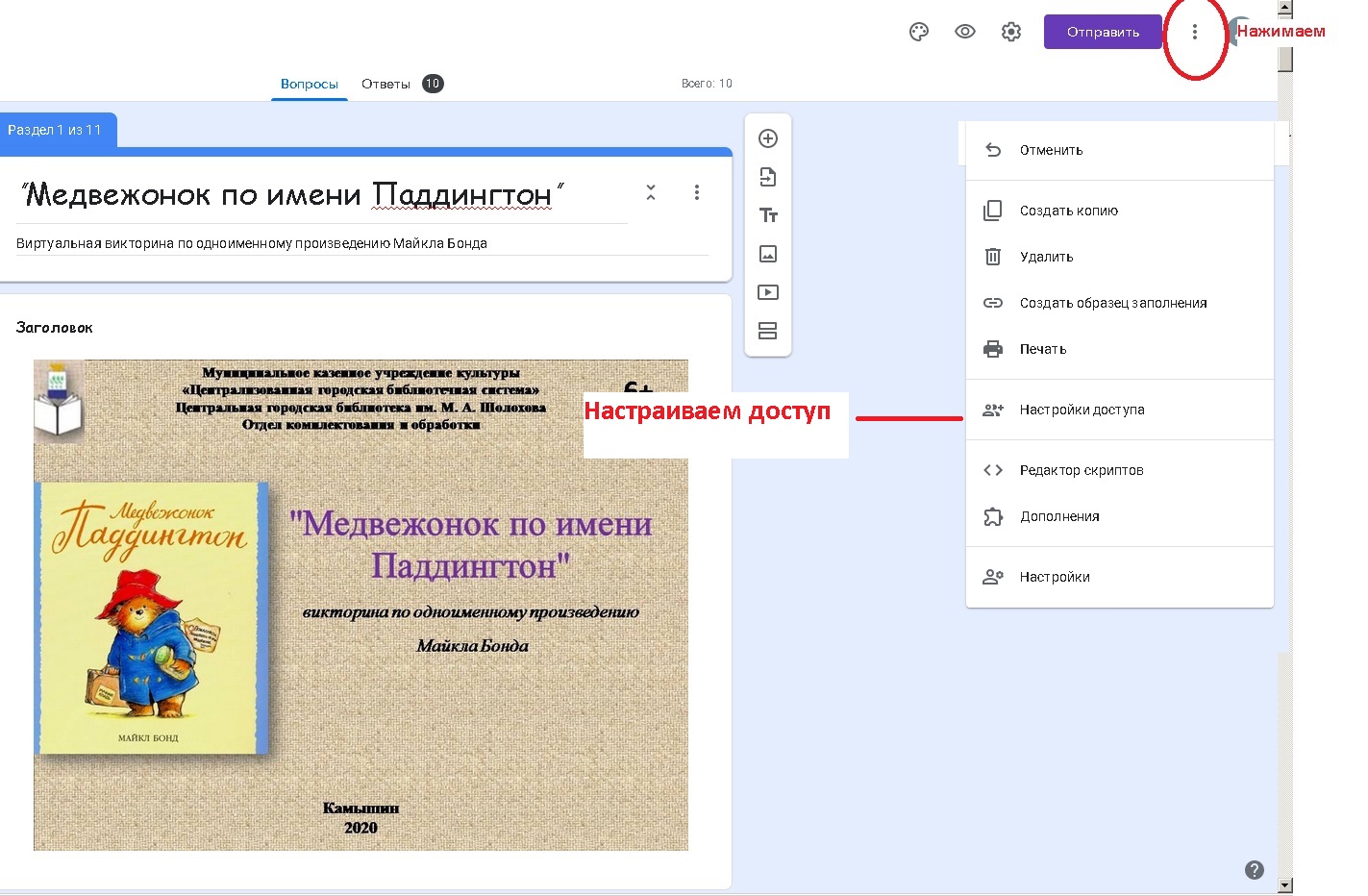Click the undo arrow icon in menu

tap(993, 150)
